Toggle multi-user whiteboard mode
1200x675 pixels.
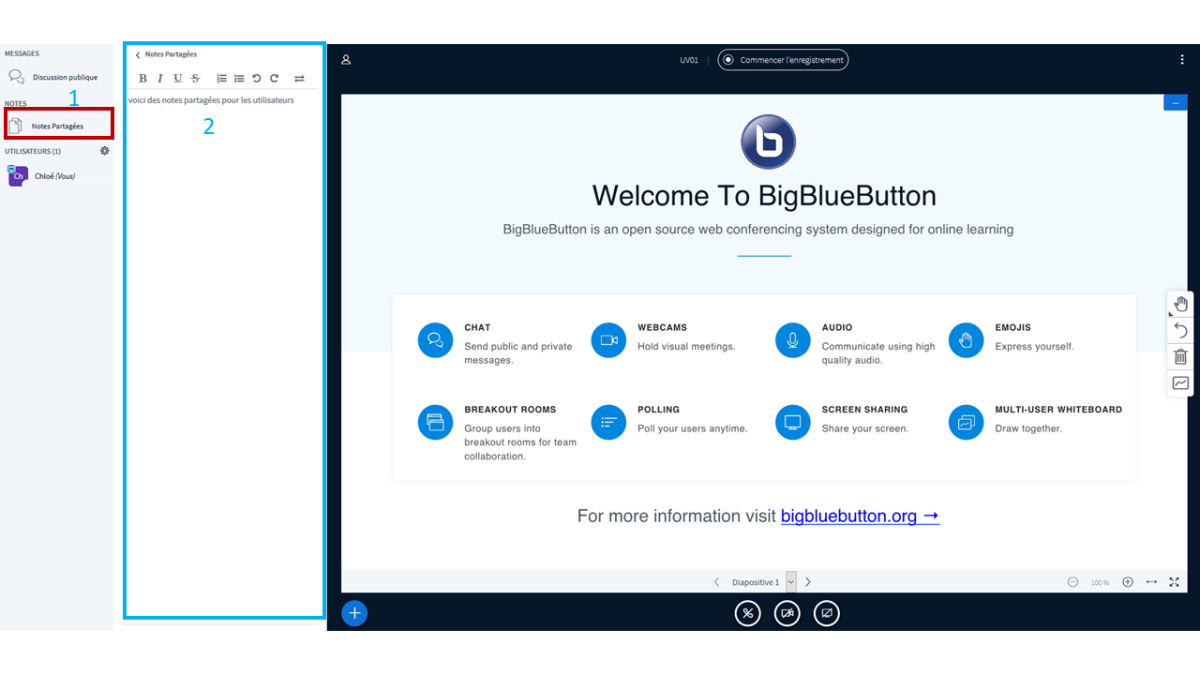(x=1181, y=383)
